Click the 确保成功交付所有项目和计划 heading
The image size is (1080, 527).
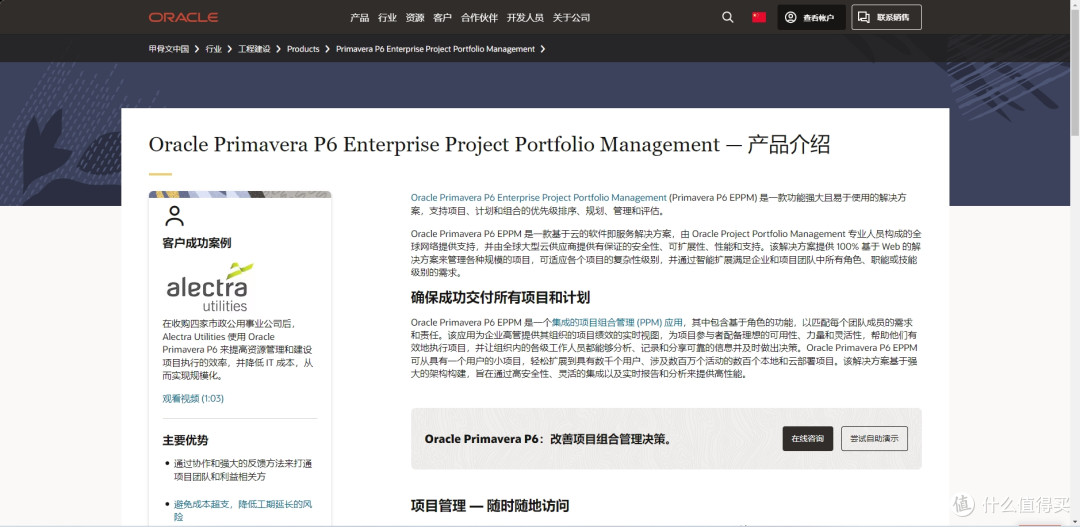point(500,298)
